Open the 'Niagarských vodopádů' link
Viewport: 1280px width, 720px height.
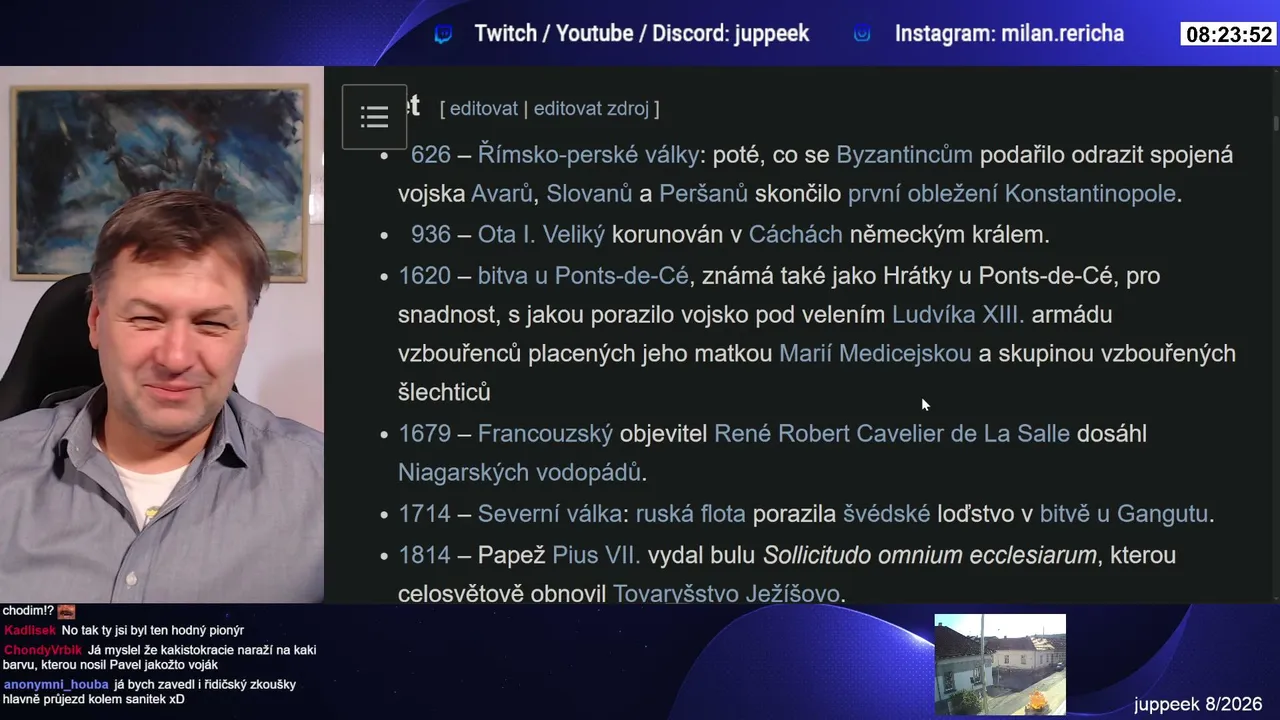519,473
